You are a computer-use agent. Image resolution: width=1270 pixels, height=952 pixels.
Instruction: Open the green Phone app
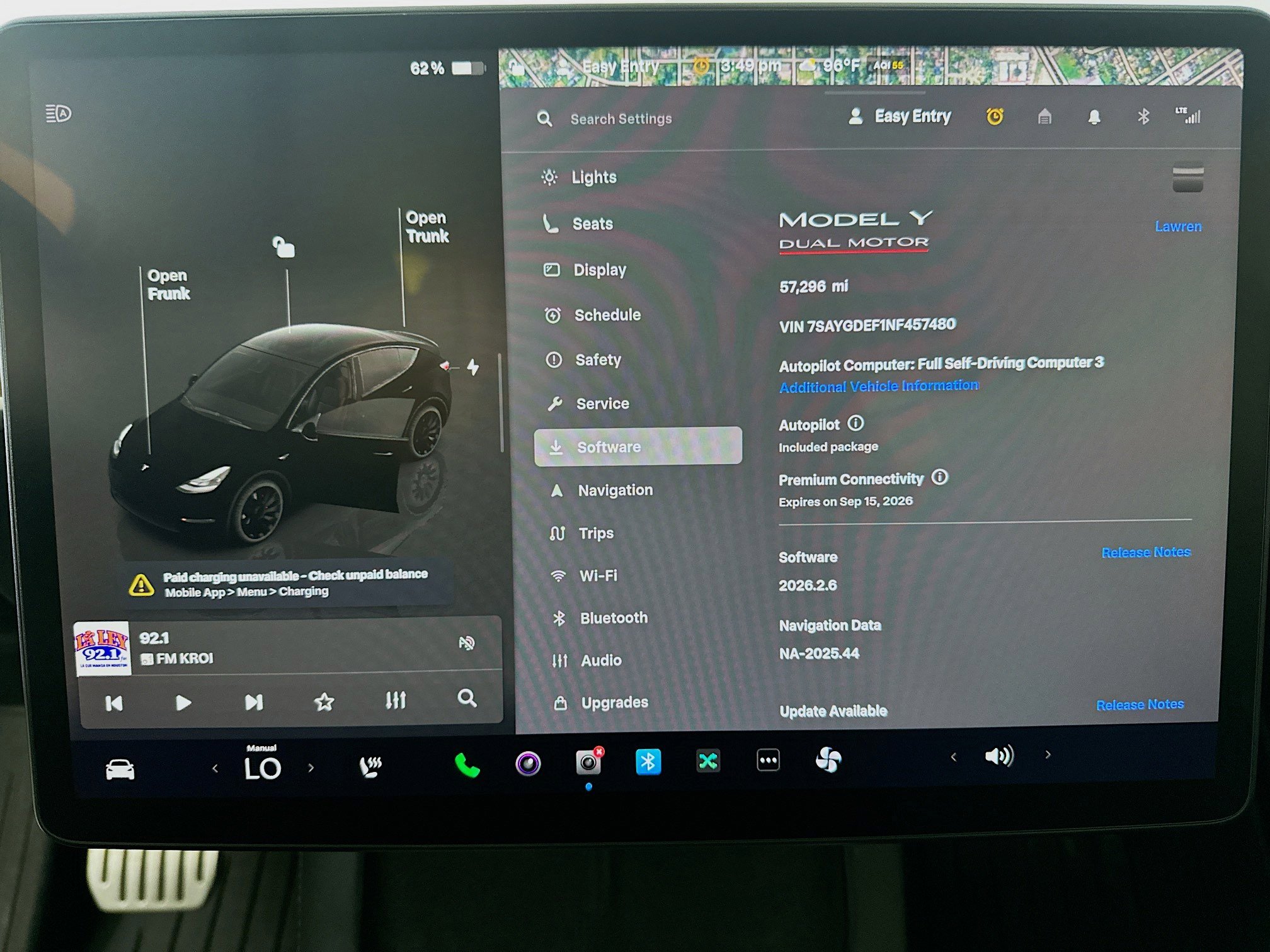click(467, 765)
